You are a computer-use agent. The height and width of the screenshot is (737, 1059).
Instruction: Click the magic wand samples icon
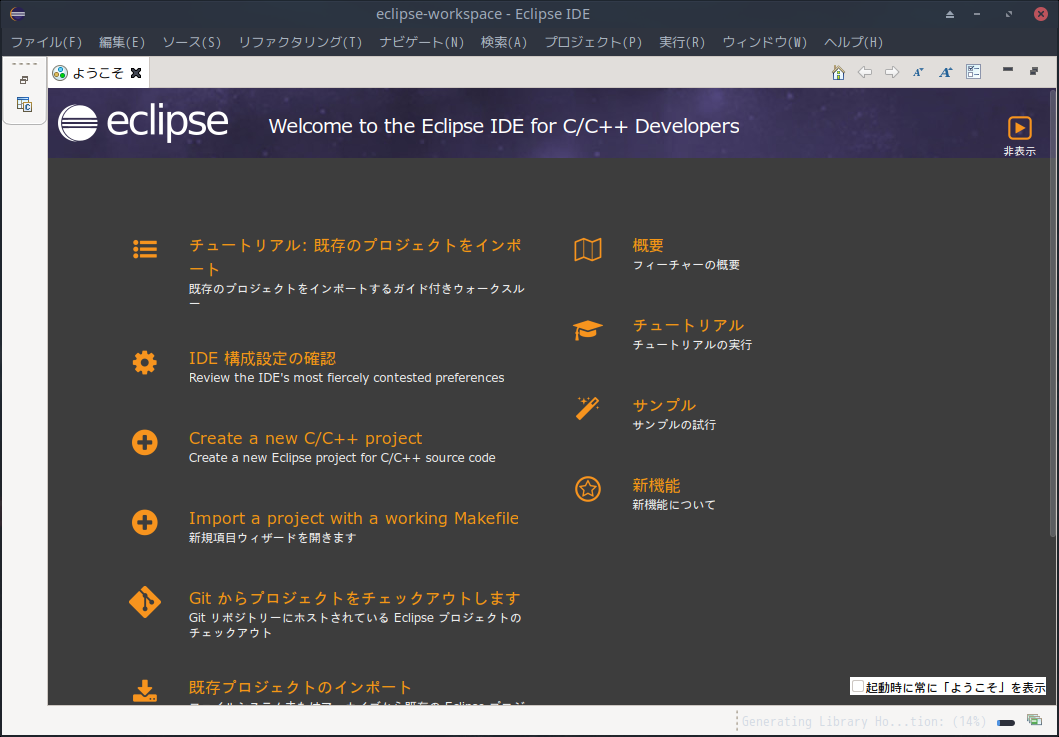pyautogui.click(x=588, y=409)
